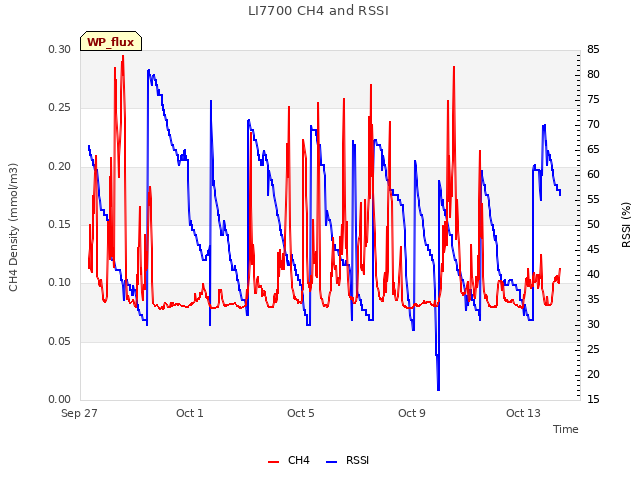The width and height of the screenshot is (640, 480).
Task: Click the Time axis label
Action: point(566,429)
